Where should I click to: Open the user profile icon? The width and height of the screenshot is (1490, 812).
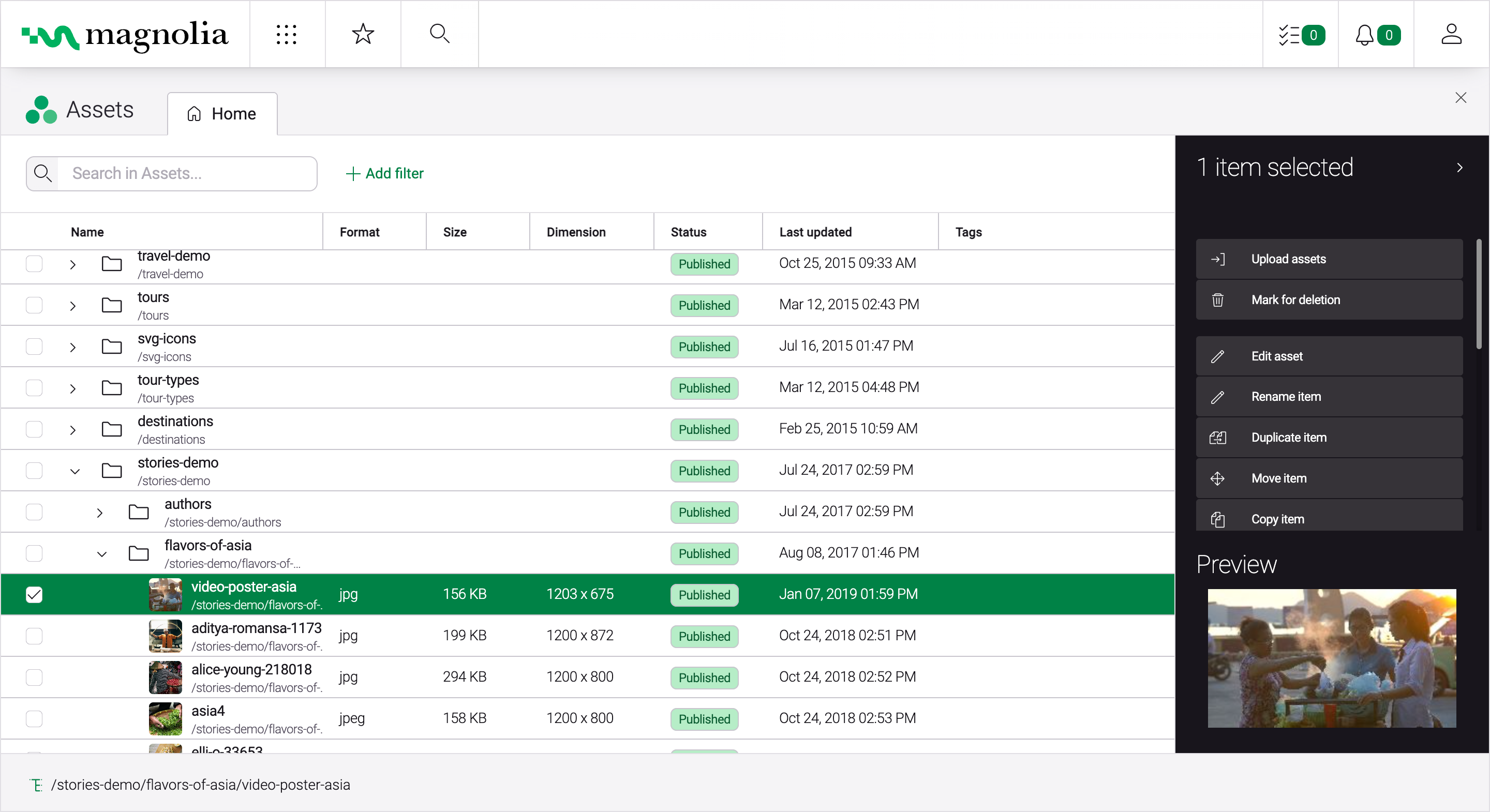(x=1451, y=34)
